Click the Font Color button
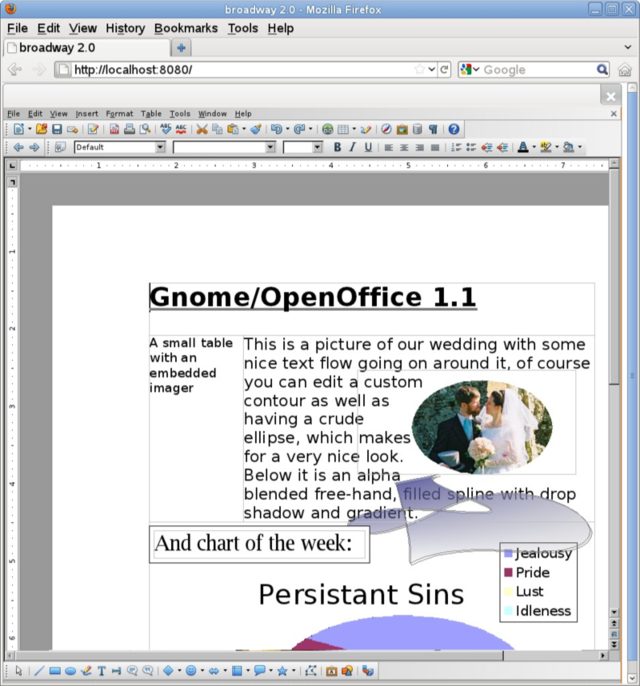The width and height of the screenshot is (640, 686). pyautogui.click(x=523, y=147)
